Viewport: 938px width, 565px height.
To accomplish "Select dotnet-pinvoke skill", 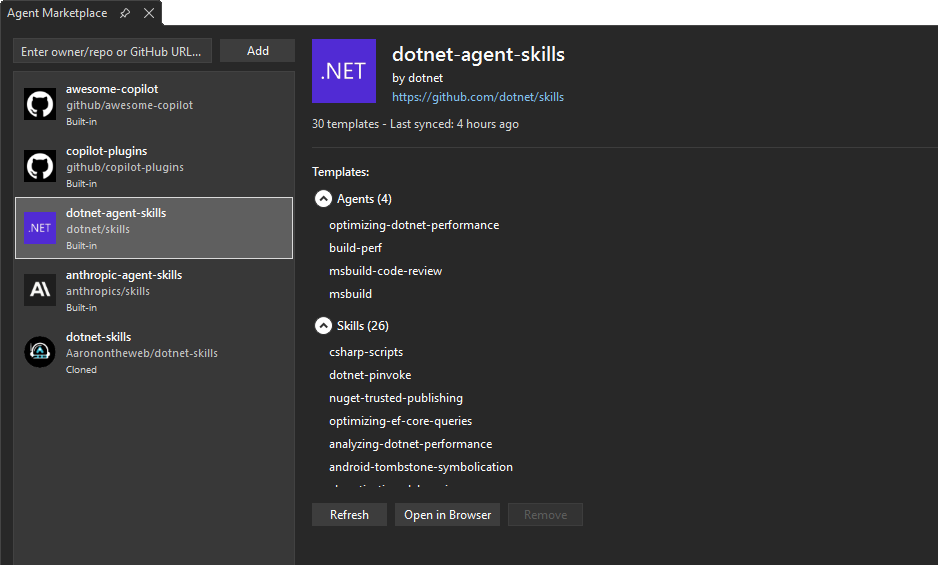I will (370, 375).
